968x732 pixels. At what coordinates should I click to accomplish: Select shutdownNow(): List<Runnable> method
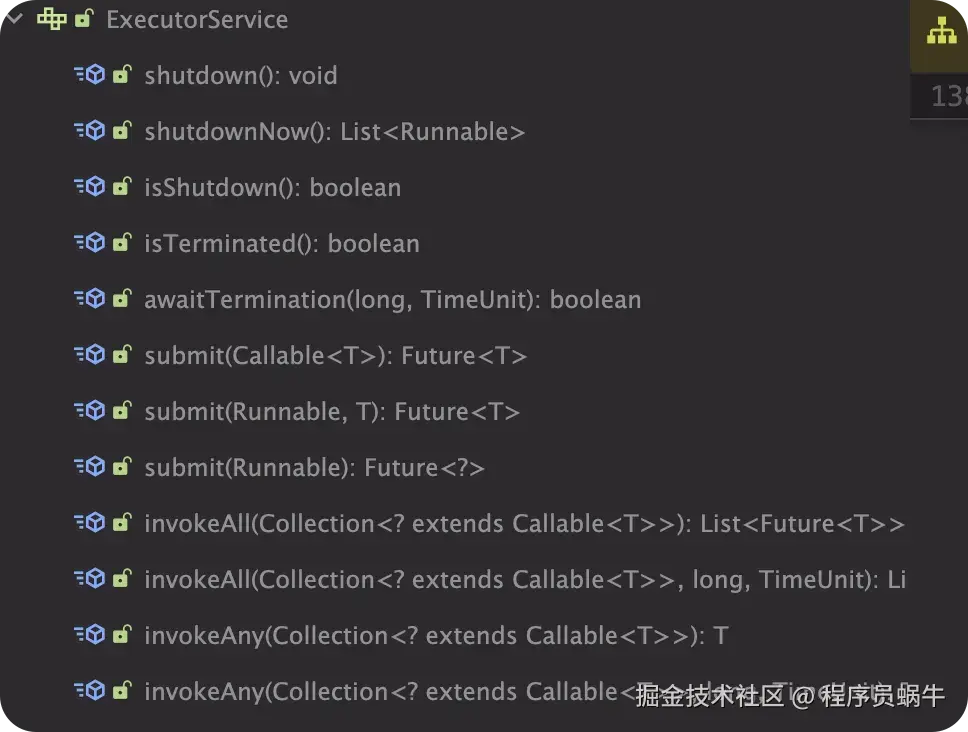coord(335,131)
